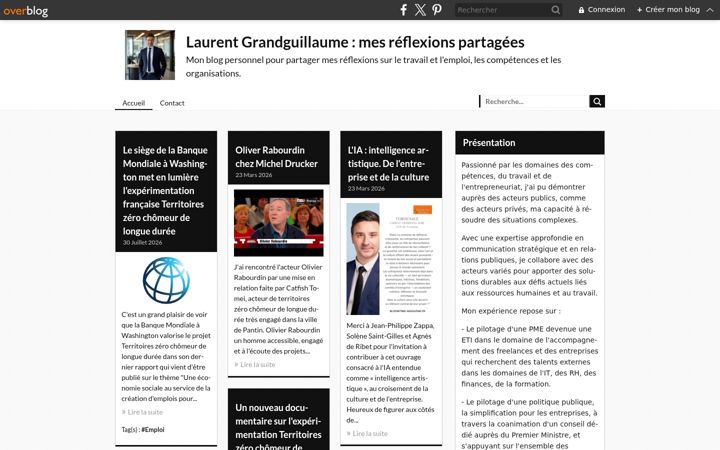Open the blog title Laurent Grandguillaume link
This screenshot has width=720, height=450.
(355, 42)
